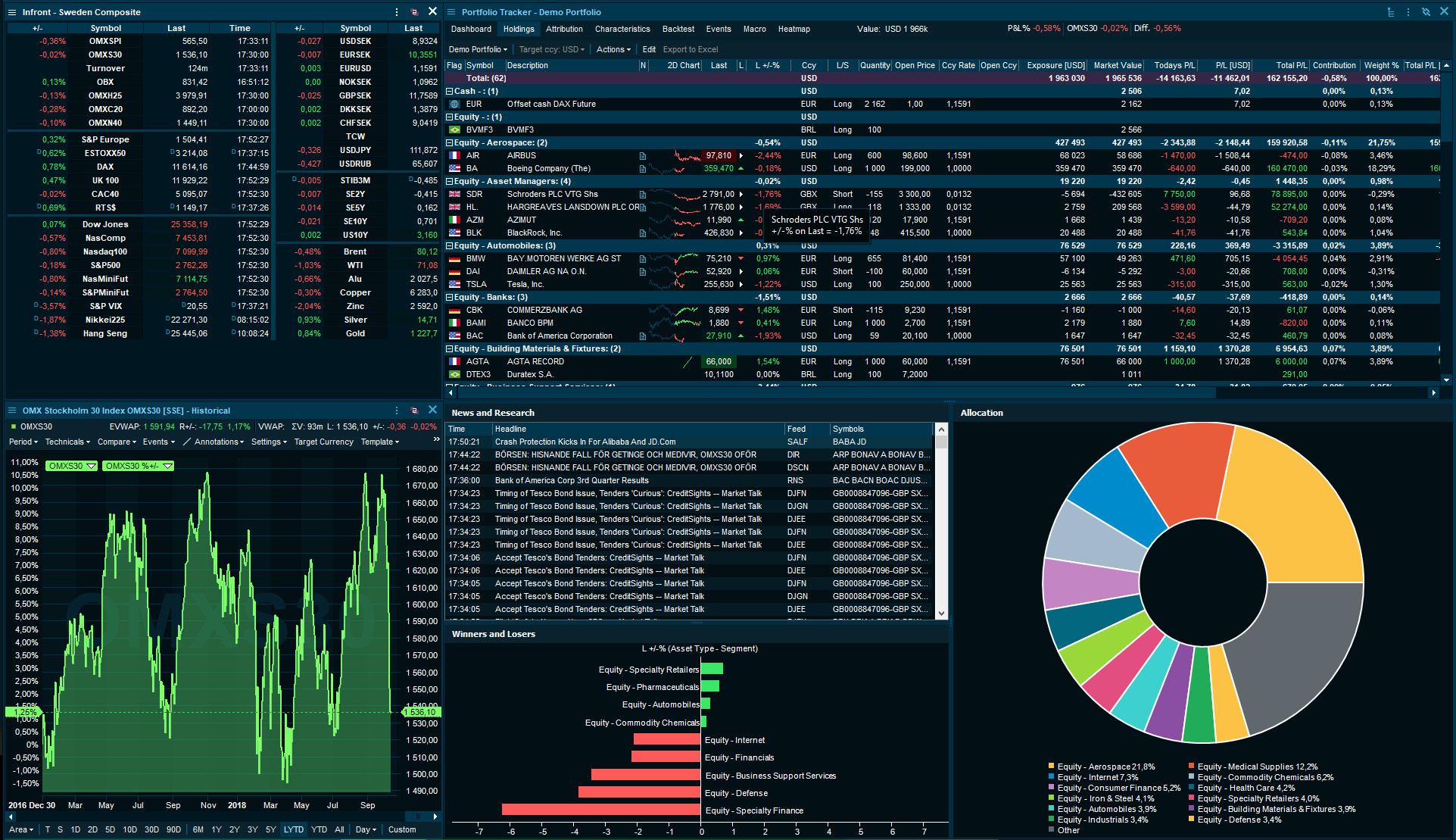The width and height of the screenshot is (1456, 840).
Task: Open note icon on AIRBUS row
Action: point(643,156)
